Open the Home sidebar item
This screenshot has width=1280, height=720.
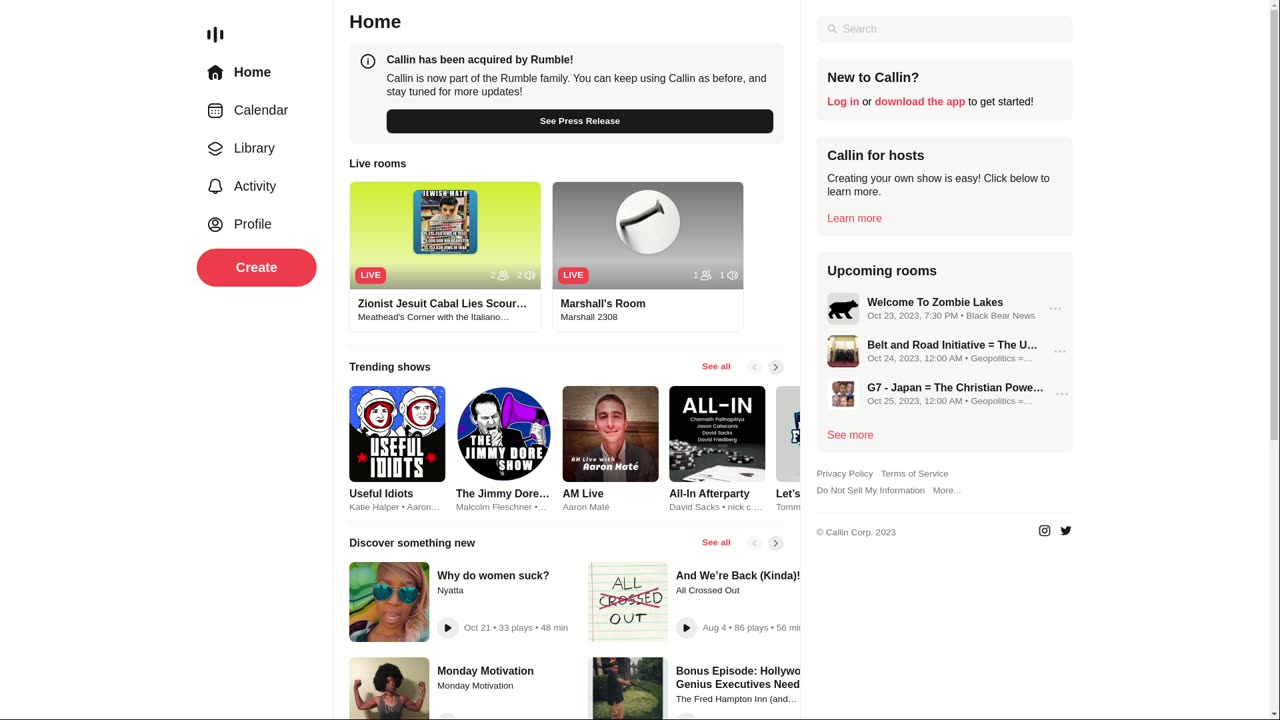pos(239,72)
